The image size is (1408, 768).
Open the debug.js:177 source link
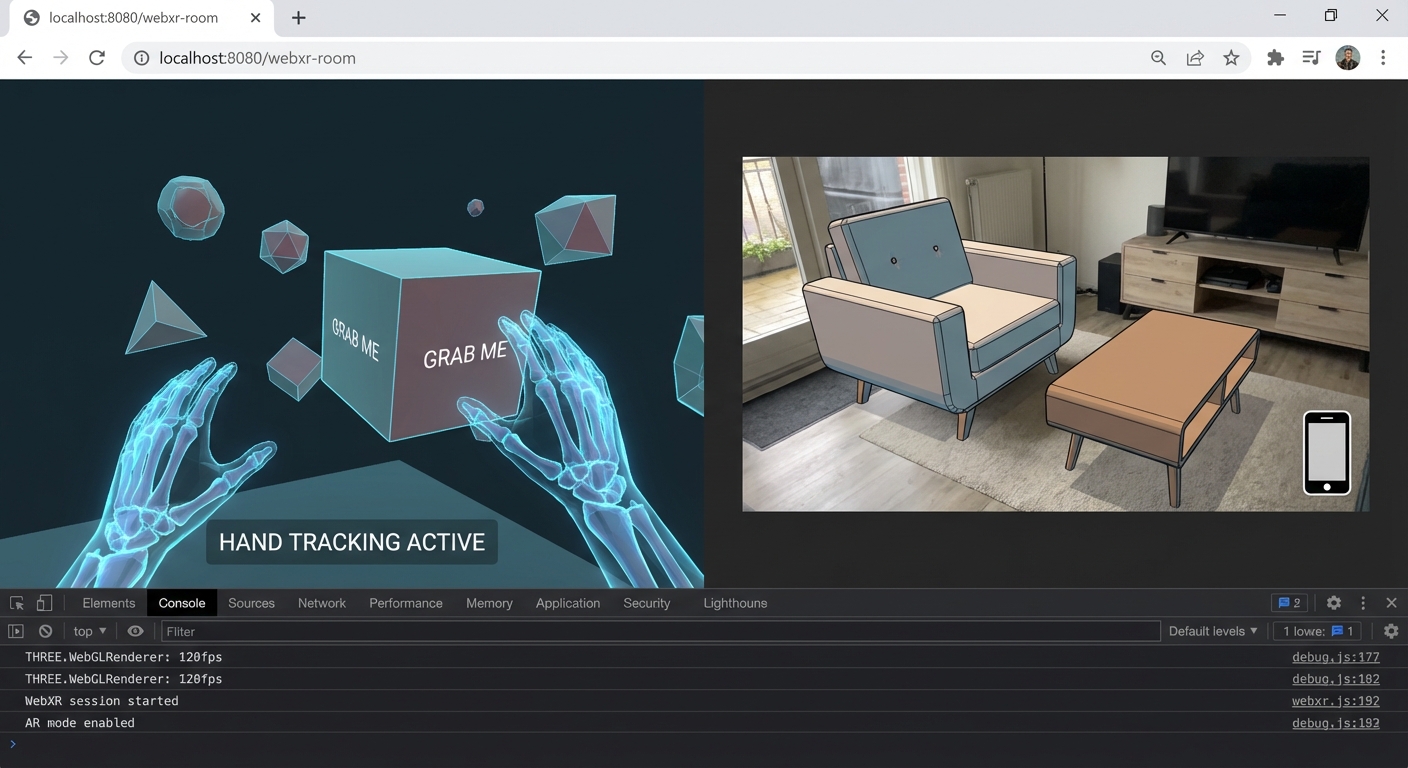(x=1335, y=657)
